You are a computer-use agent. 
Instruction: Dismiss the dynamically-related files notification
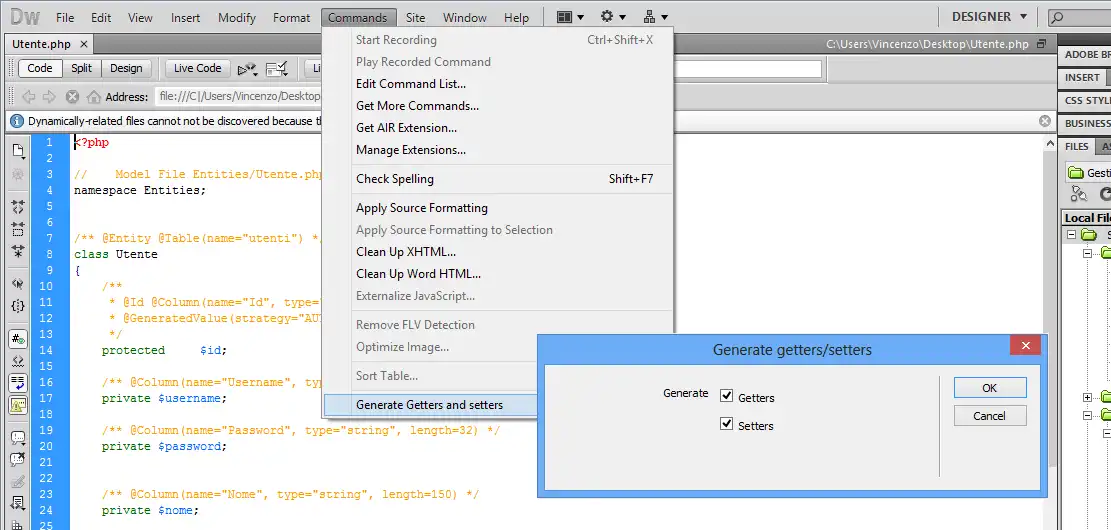click(1044, 121)
